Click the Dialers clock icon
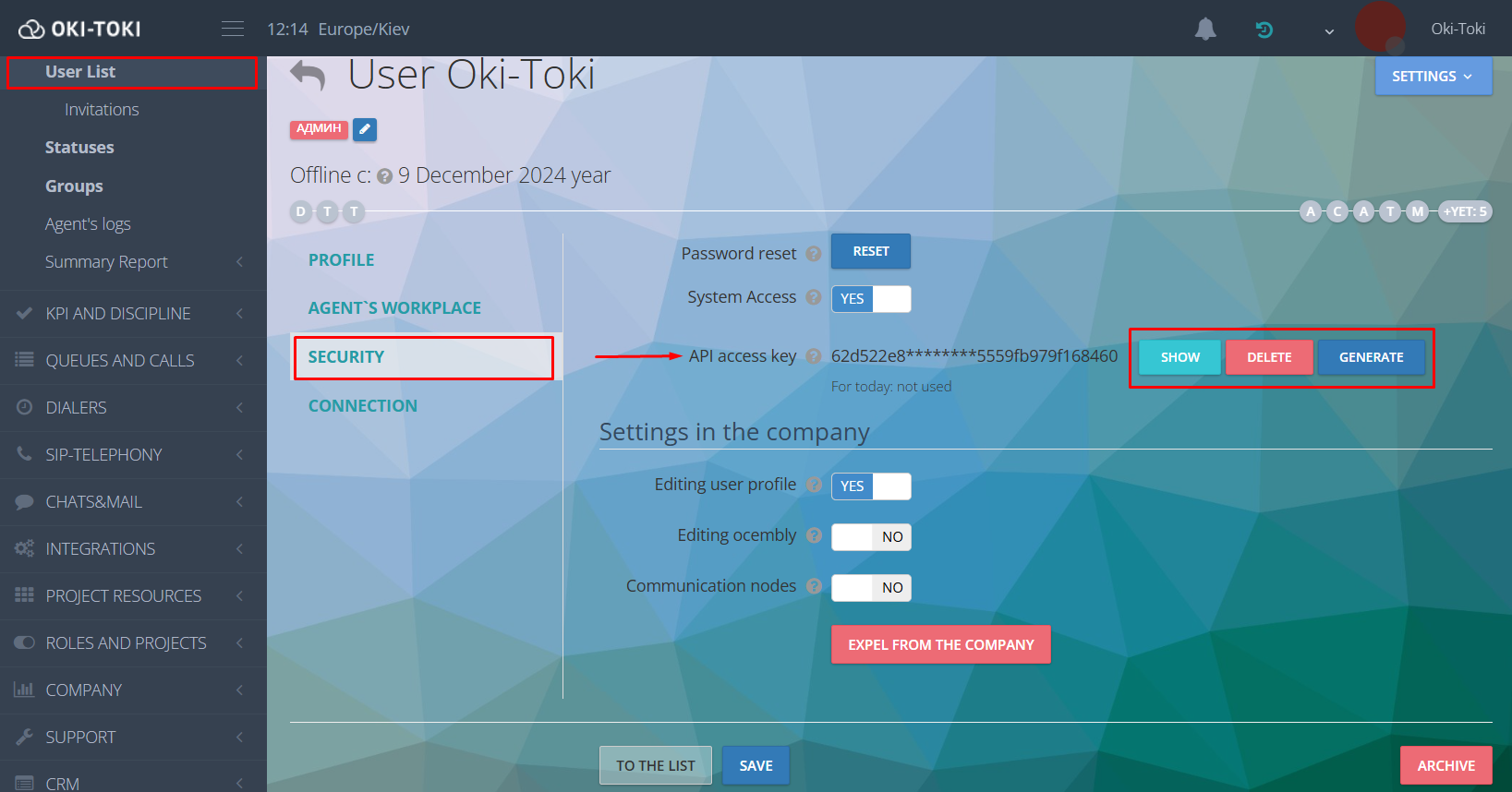 (25, 407)
